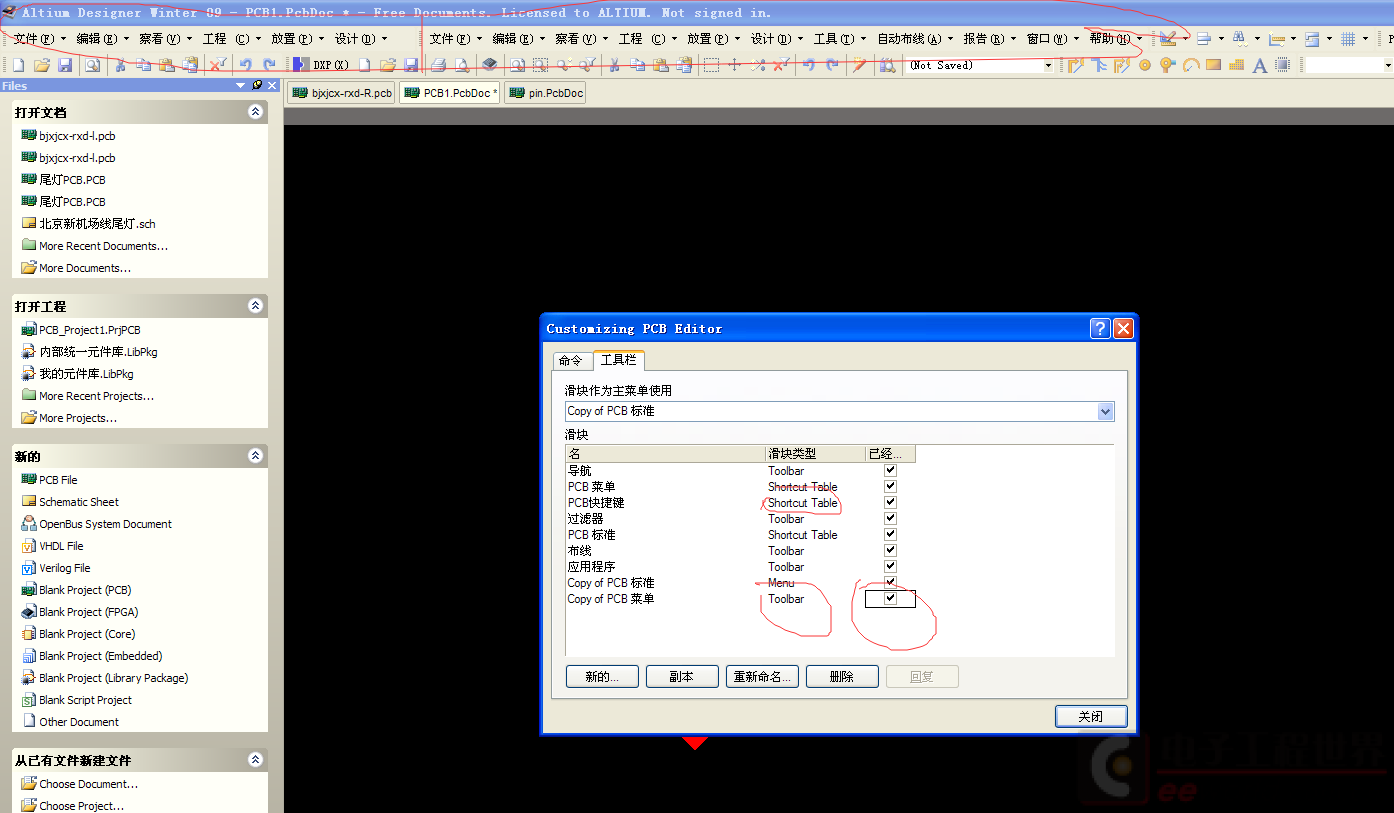The image size is (1394, 813).
Task: Open the Browse Components library icon
Action: pos(887,65)
